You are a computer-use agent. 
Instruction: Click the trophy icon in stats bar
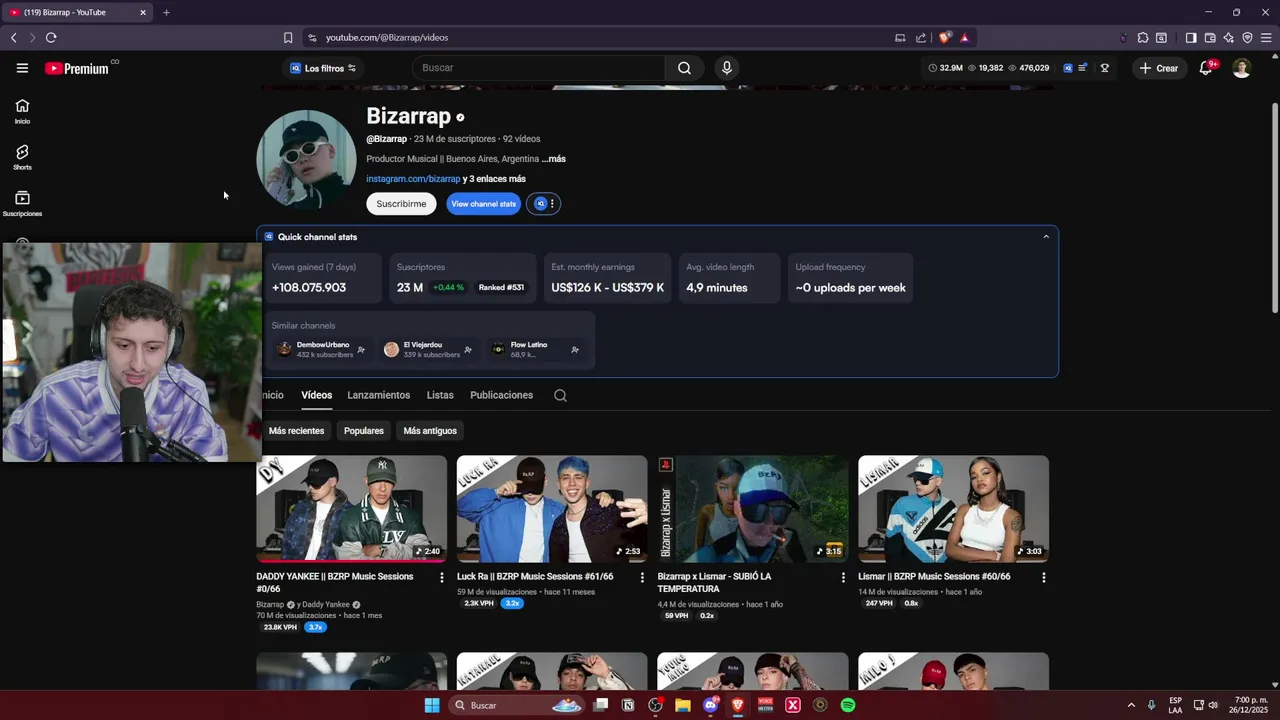point(1105,68)
